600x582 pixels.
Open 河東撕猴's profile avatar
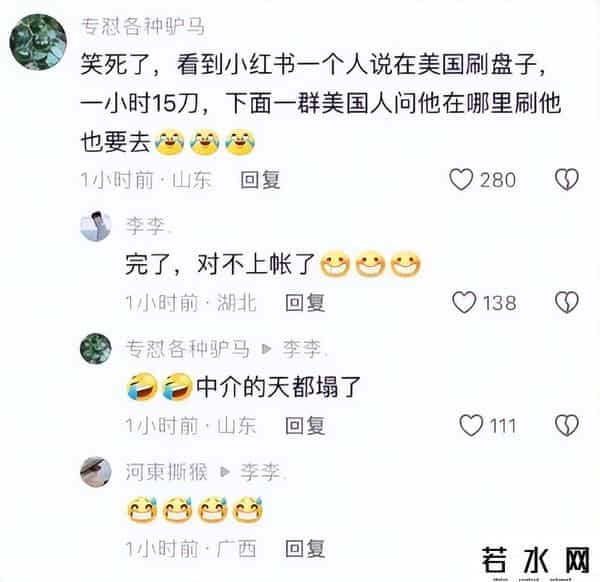point(96,471)
